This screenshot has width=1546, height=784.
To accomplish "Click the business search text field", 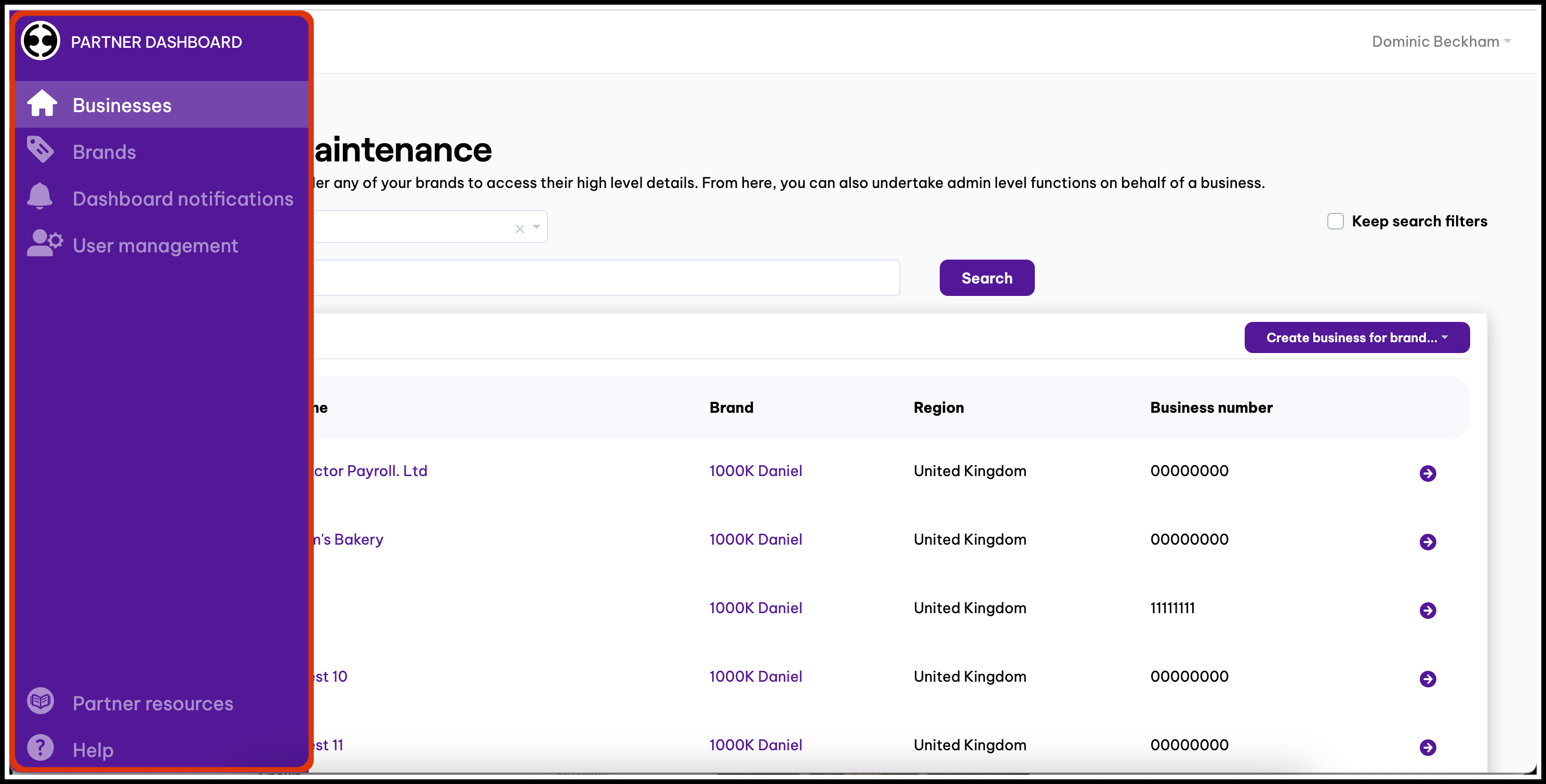I will click(x=606, y=278).
